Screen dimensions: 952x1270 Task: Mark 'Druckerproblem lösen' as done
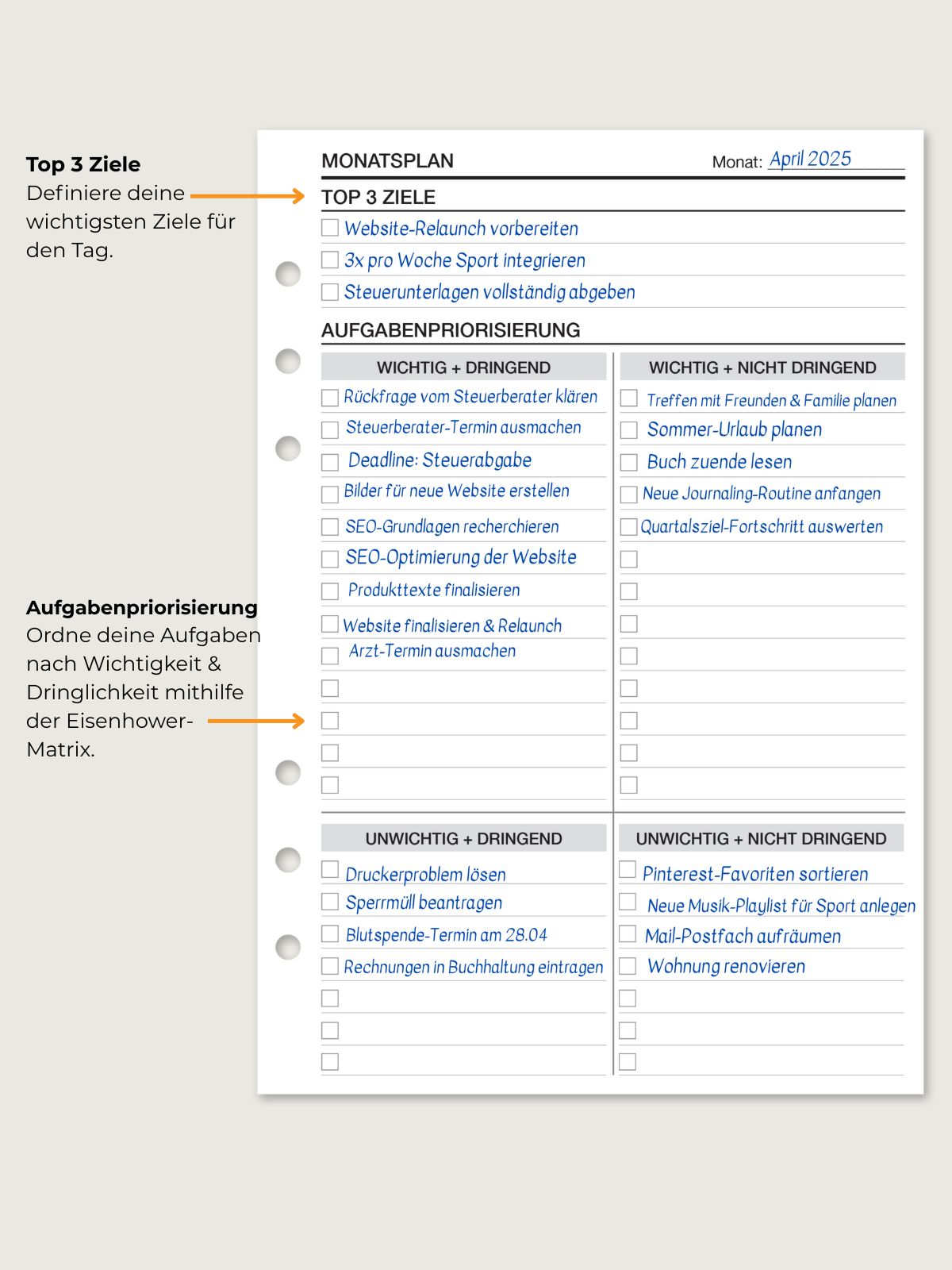tap(330, 869)
